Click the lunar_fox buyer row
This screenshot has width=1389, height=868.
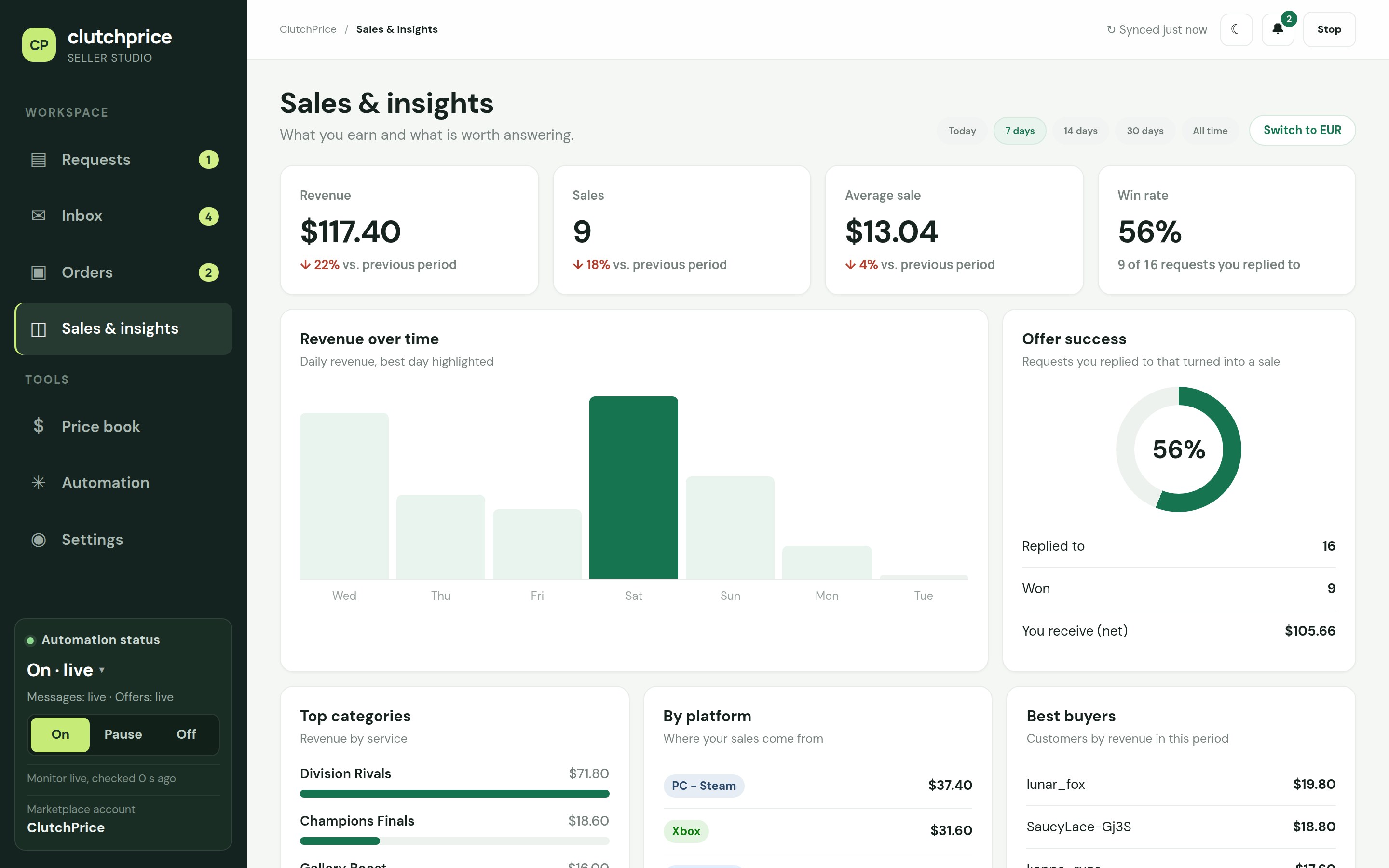click(1180, 784)
